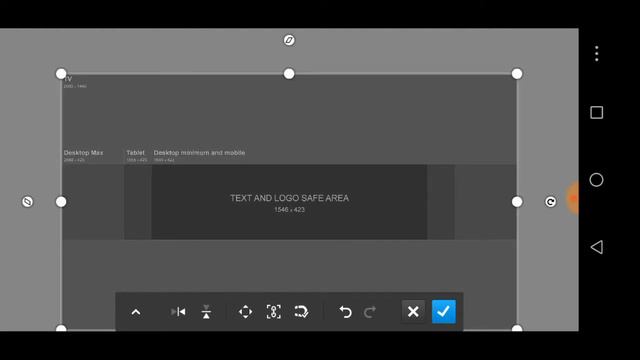640x360 pixels.
Task: Click the "TV" label at top-left of template
Action: tap(68, 79)
